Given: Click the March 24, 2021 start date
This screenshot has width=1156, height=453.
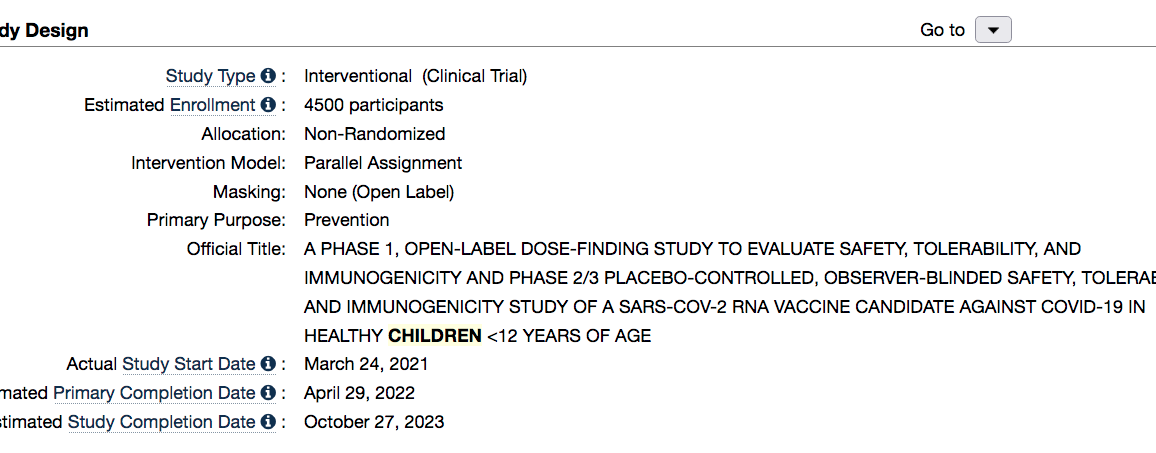Looking at the screenshot, I should 366,364.
